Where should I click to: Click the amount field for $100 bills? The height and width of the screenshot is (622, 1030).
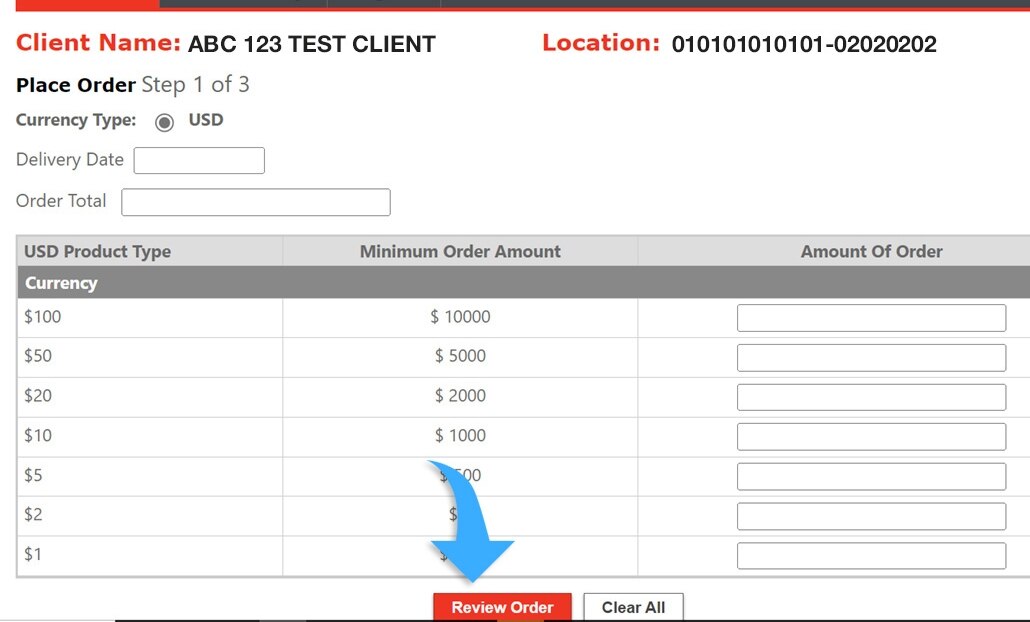[x=870, y=317]
